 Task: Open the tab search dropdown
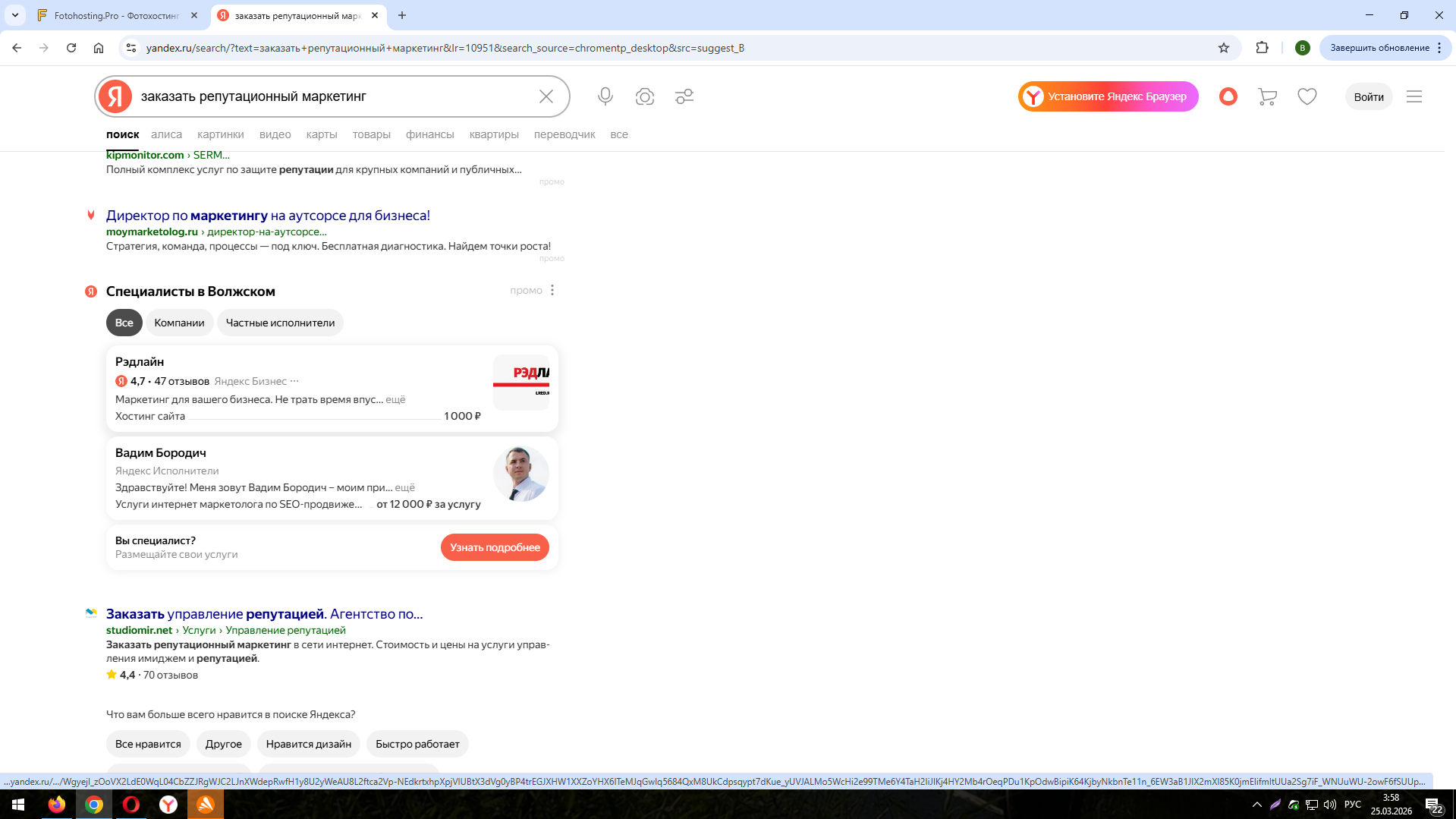click(15, 15)
